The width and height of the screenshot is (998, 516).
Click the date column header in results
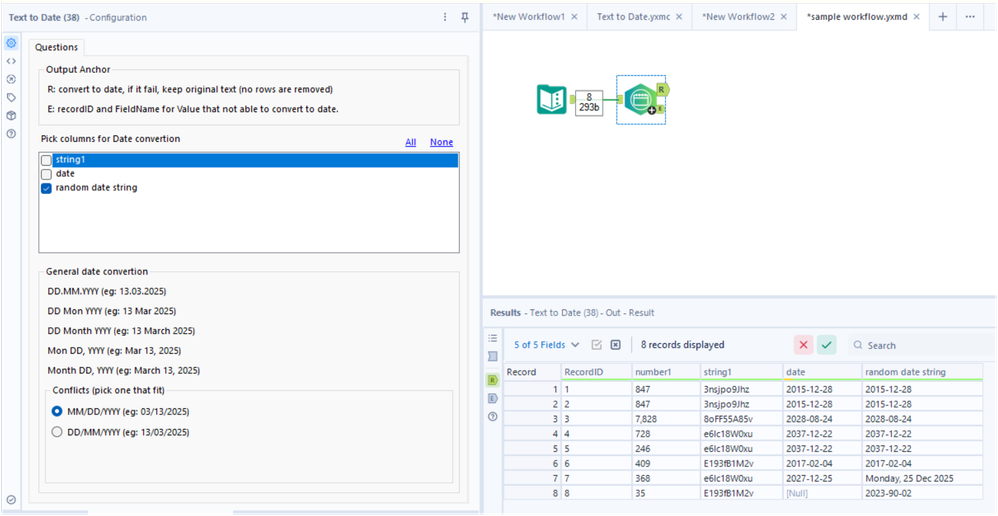[822, 372]
